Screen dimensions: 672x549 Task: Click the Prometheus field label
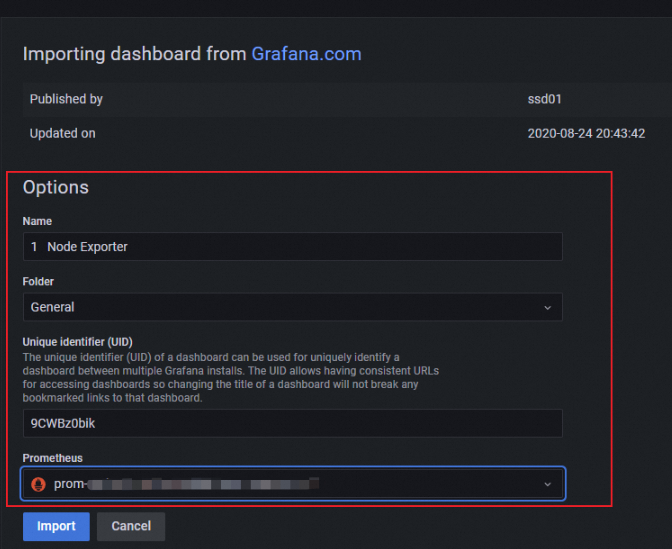coord(52,458)
